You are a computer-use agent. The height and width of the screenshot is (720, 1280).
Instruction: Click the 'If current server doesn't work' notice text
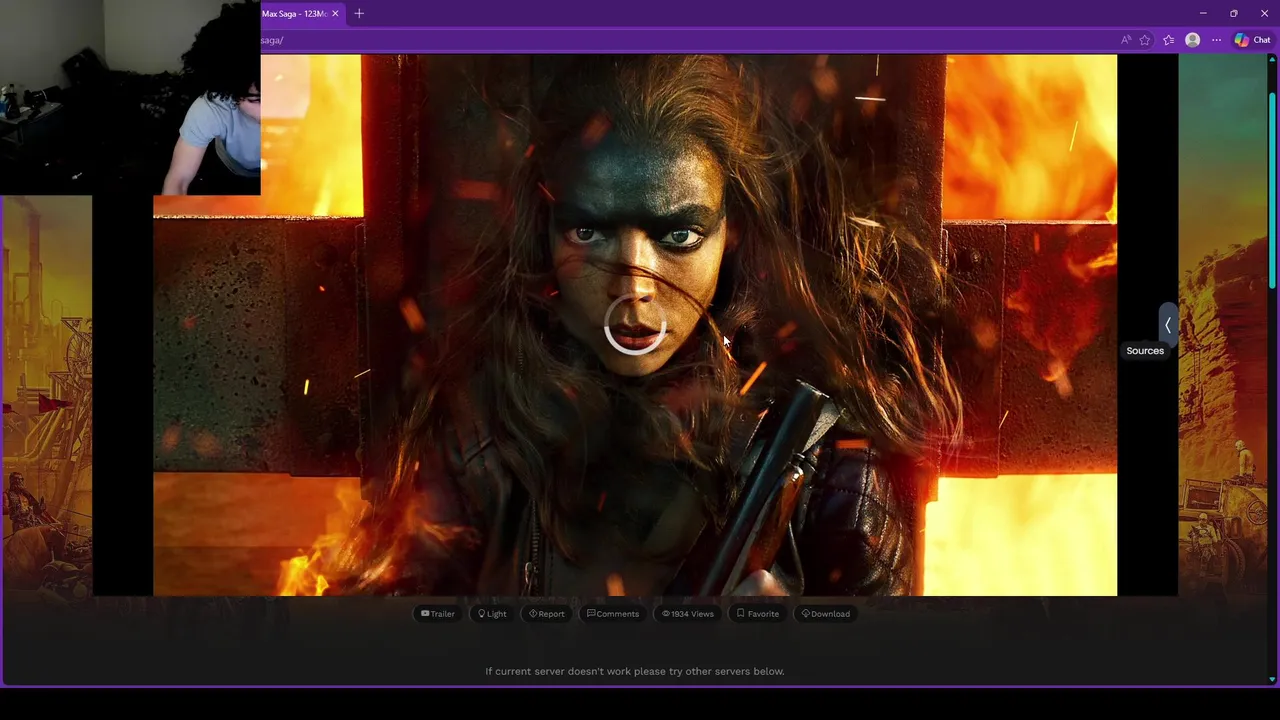(x=635, y=671)
